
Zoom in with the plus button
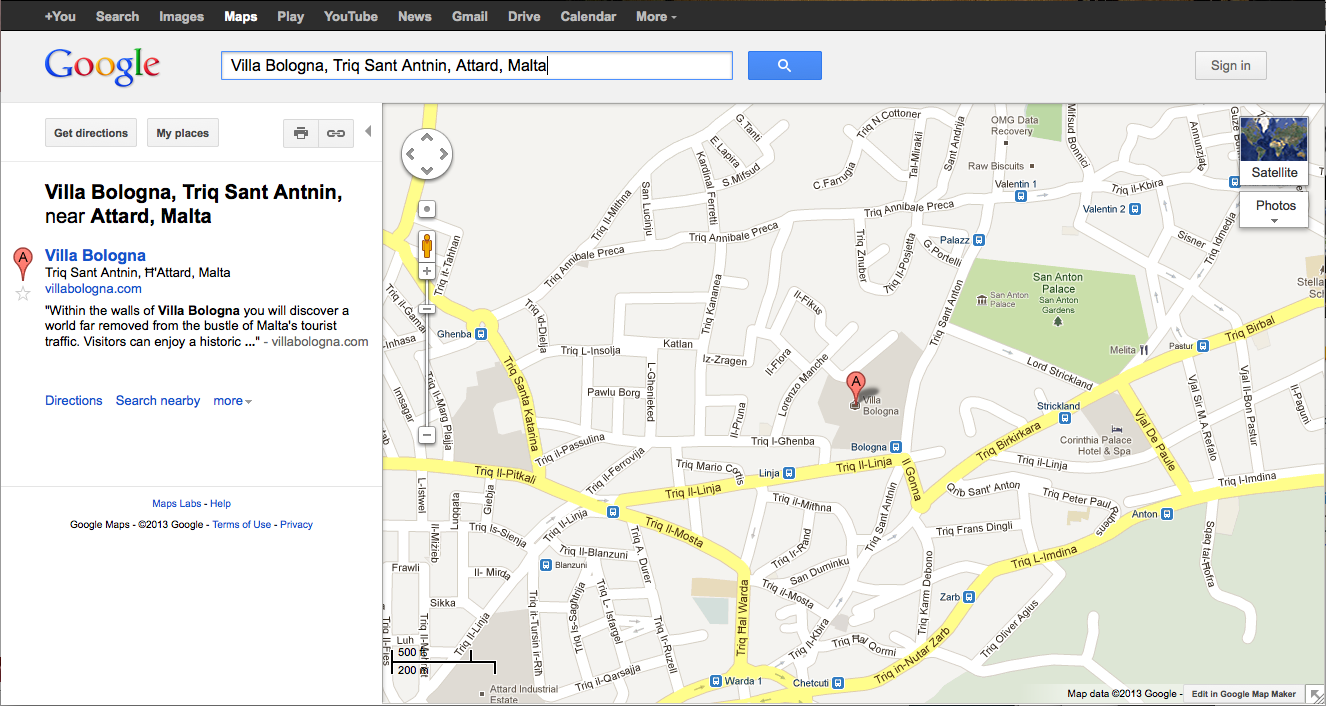coord(427,271)
